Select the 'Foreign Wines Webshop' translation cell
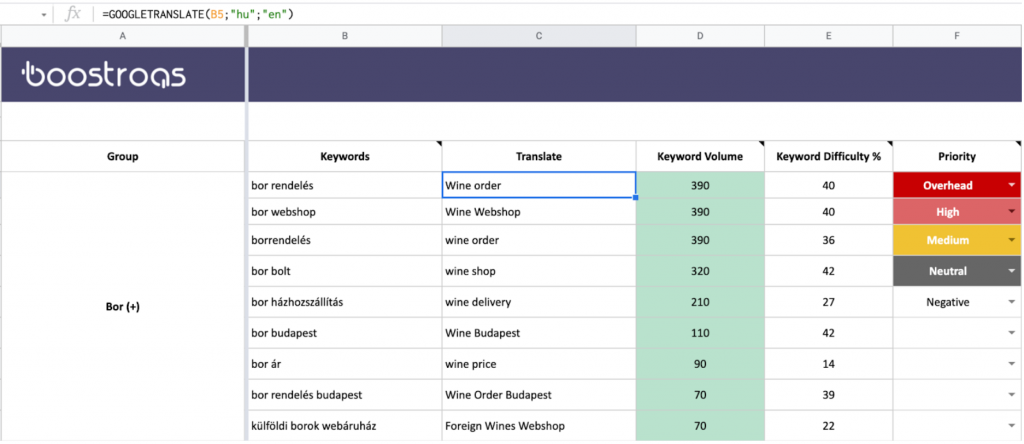This screenshot has width=1024, height=444. 539,426
